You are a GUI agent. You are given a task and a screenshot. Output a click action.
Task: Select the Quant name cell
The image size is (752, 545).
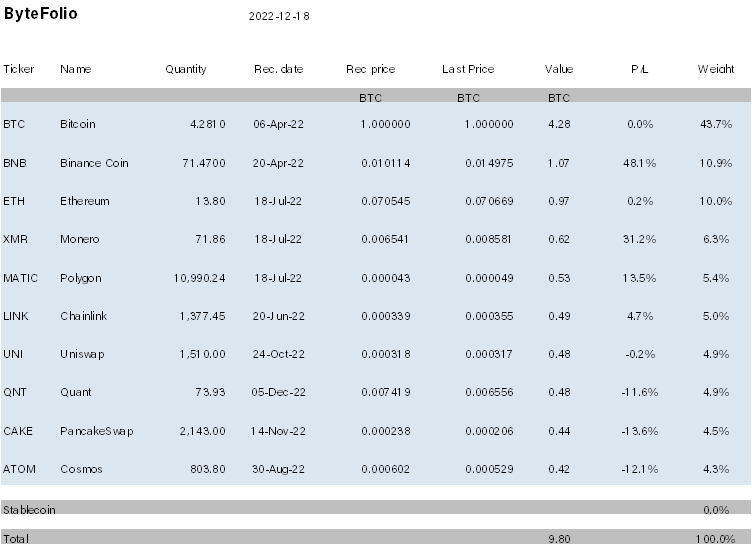click(76, 392)
